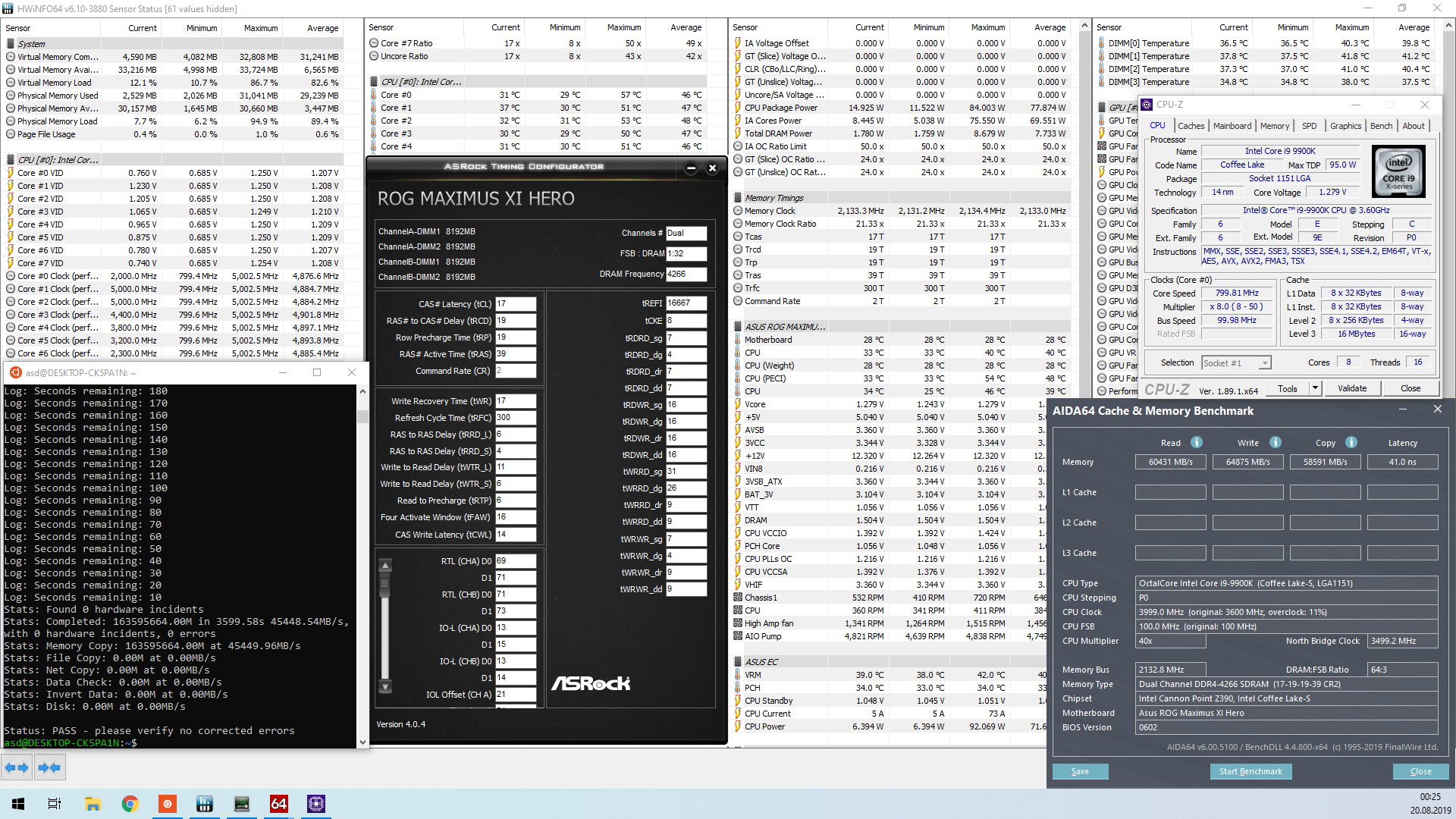The height and width of the screenshot is (819, 1456).
Task: Click the info icon next to Read
Action: coord(1196,442)
